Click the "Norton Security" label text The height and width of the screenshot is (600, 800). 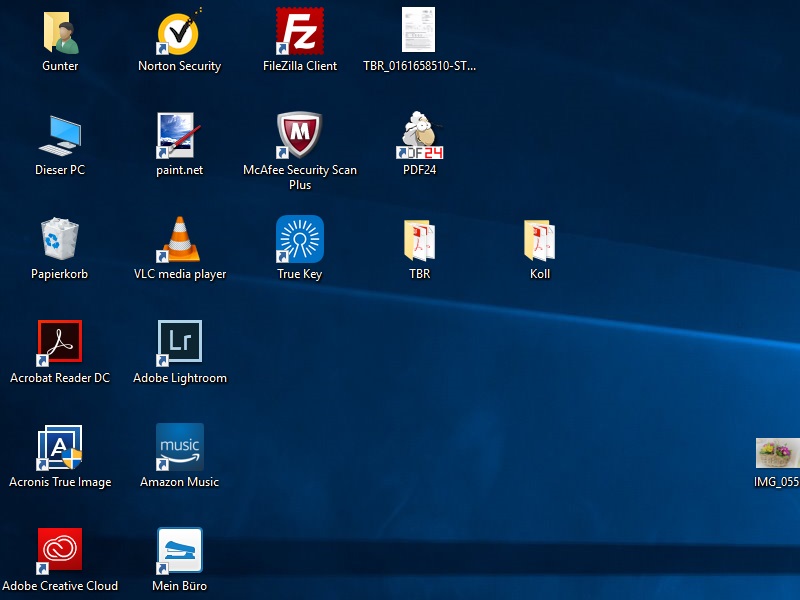coord(180,66)
